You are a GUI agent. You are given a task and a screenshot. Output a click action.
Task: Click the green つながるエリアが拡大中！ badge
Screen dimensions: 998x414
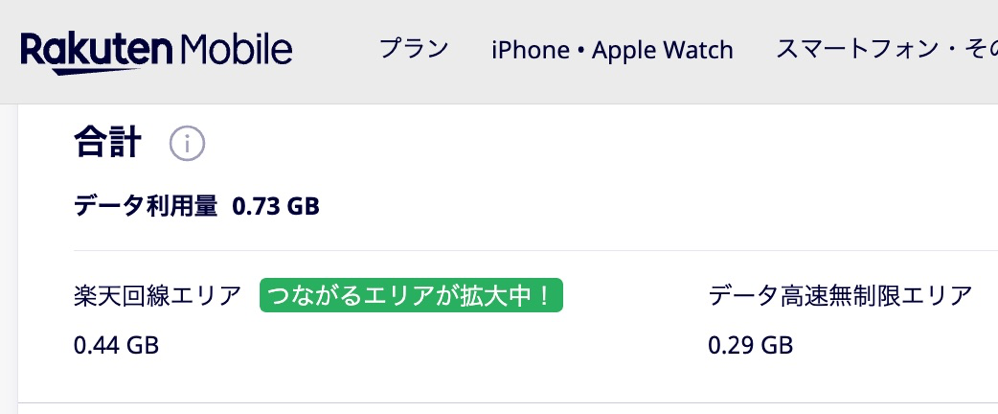411,296
